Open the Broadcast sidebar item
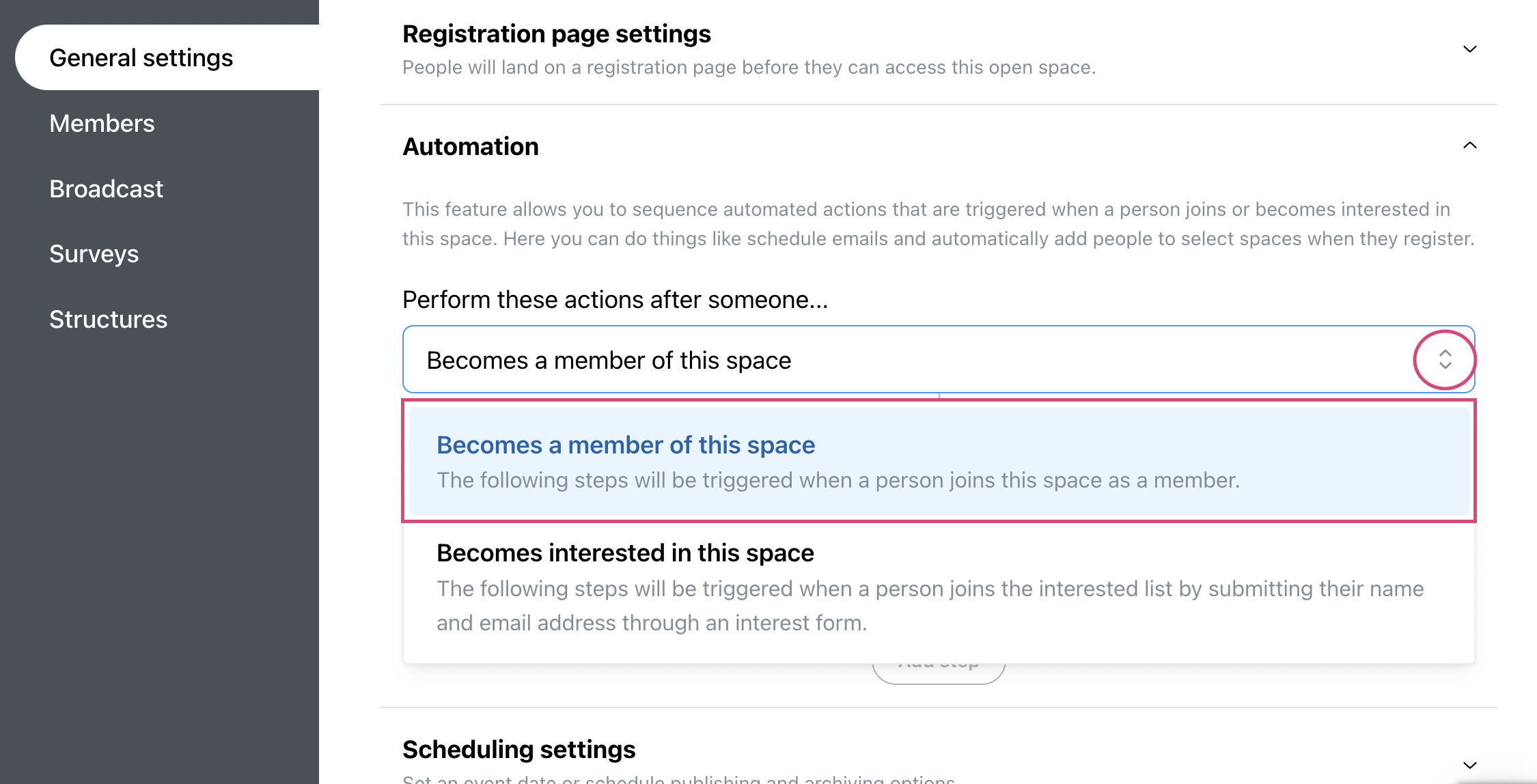 (x=106, y=189)
